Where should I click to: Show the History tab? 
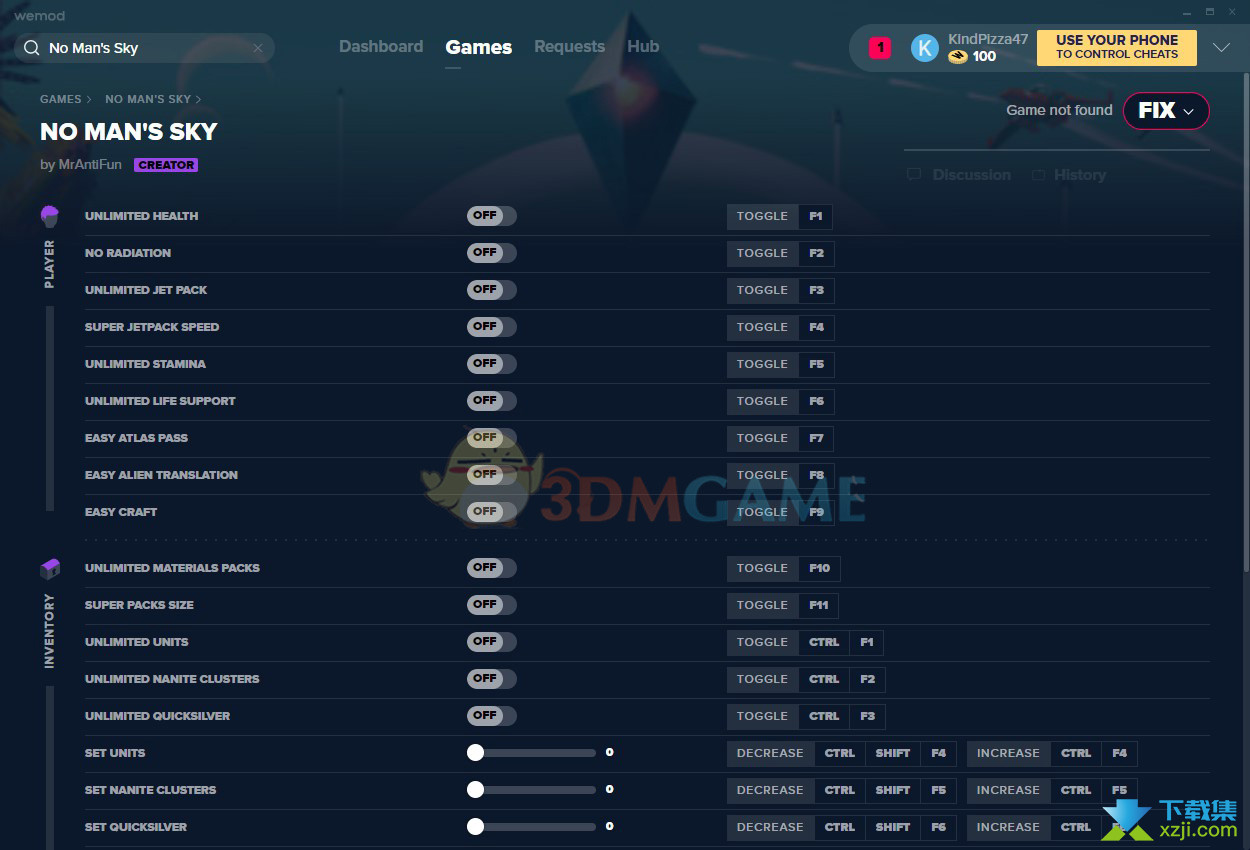(1068, 175)
